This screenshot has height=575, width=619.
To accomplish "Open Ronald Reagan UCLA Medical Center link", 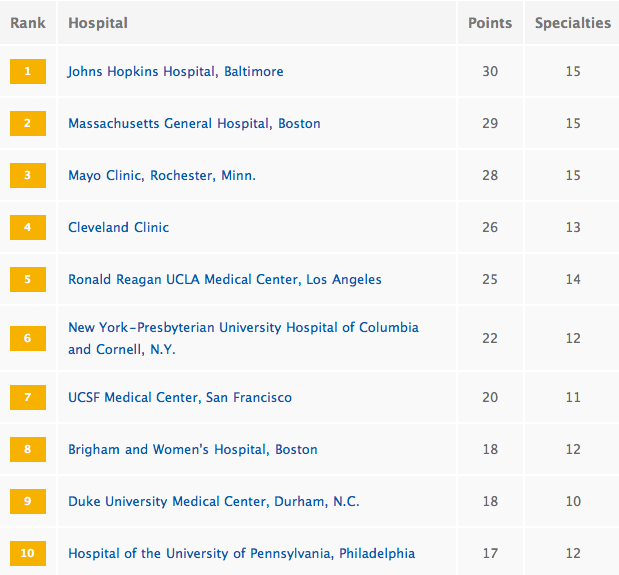I will coord(224,280).
